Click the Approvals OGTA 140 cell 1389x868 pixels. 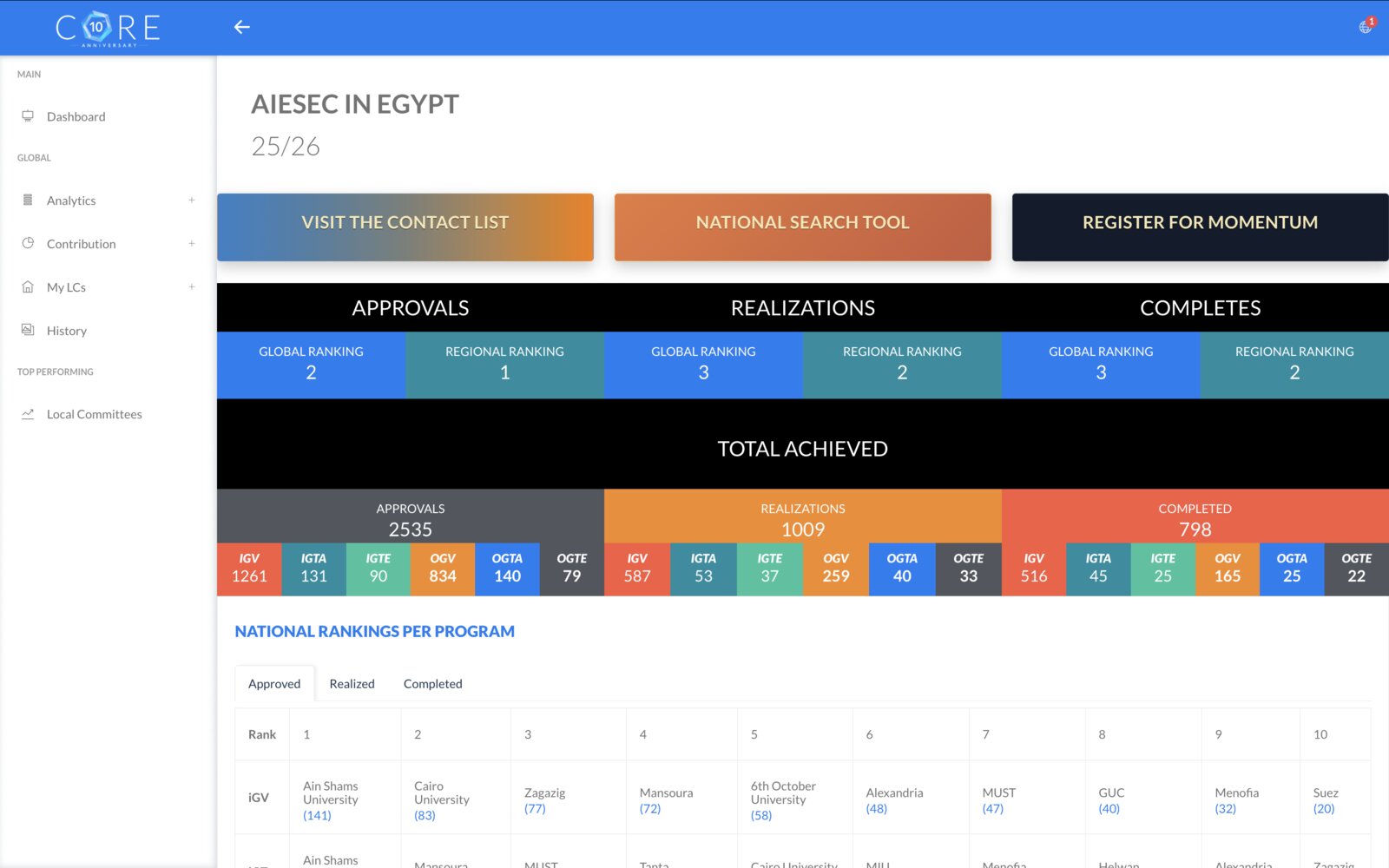pos(508,569)
